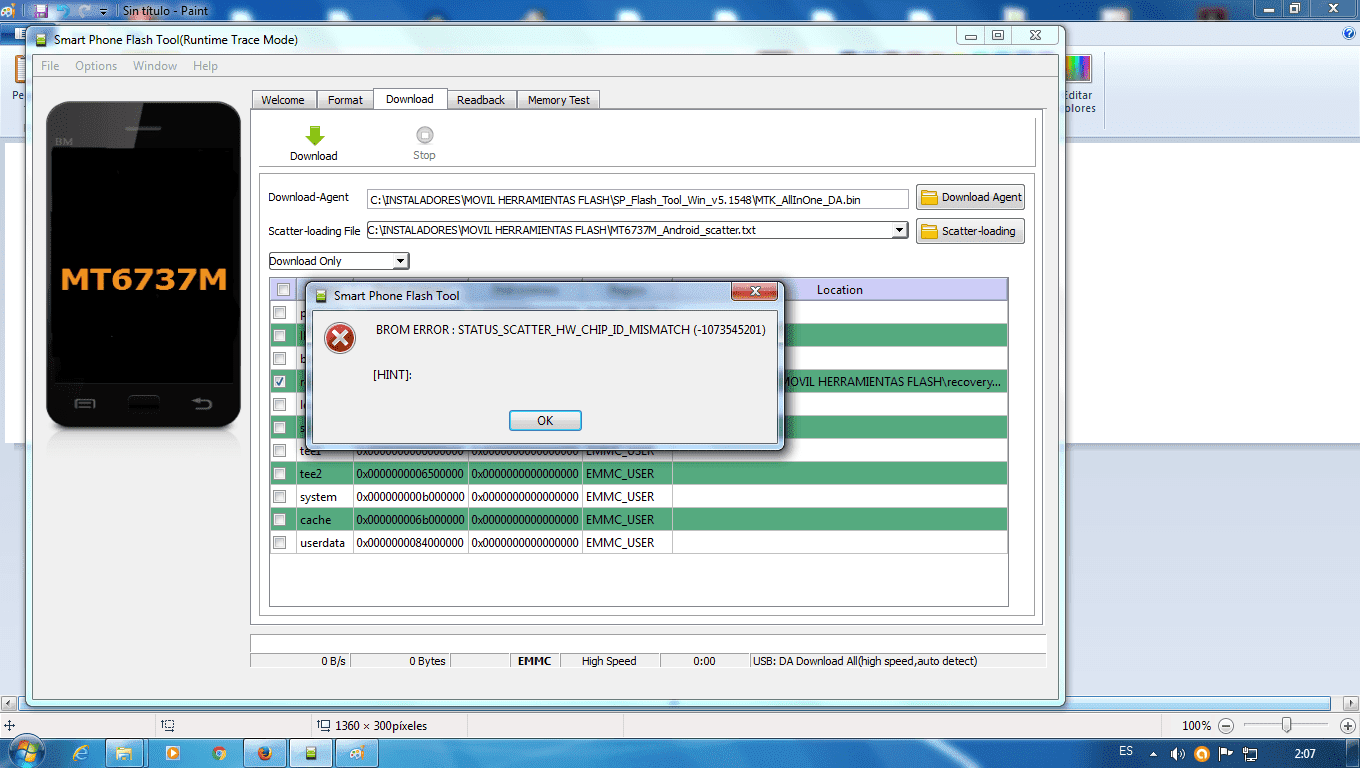Image resolution: width=1360 pixels, height=768 pixels.
Task: Toggle the select-all checkbox in table header
Action: [283, 290]
